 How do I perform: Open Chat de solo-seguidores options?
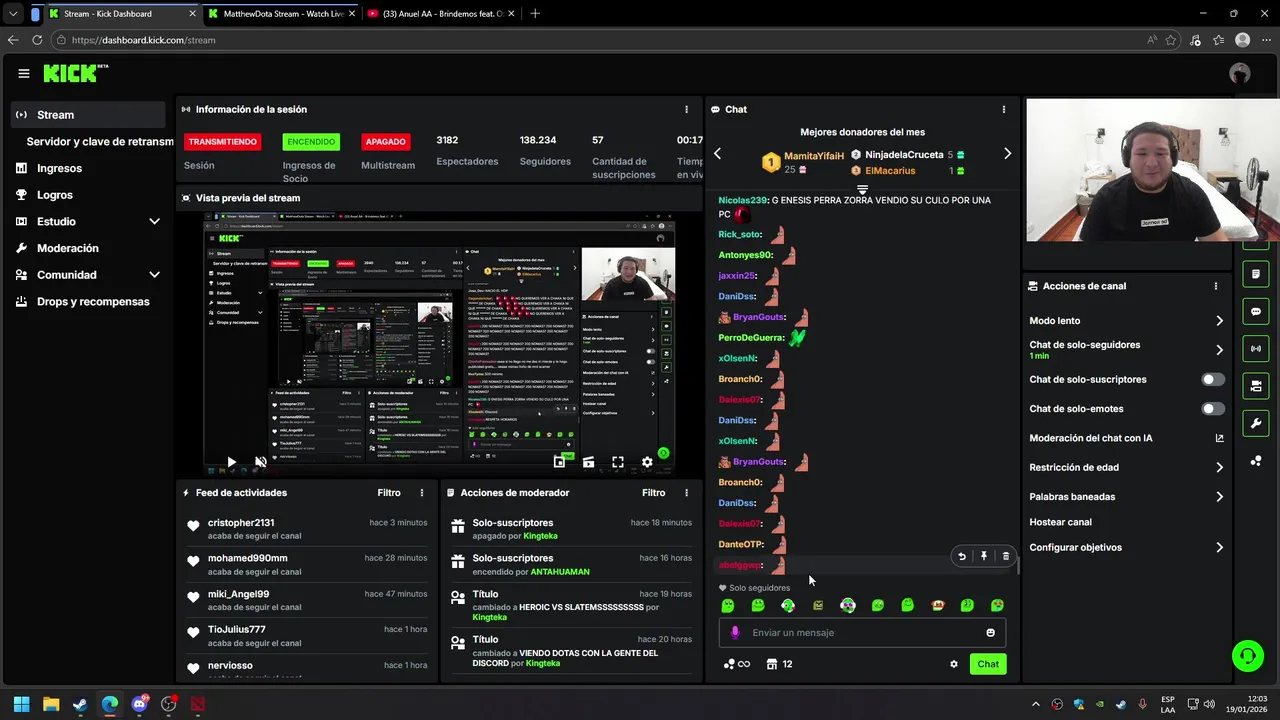1126,349
